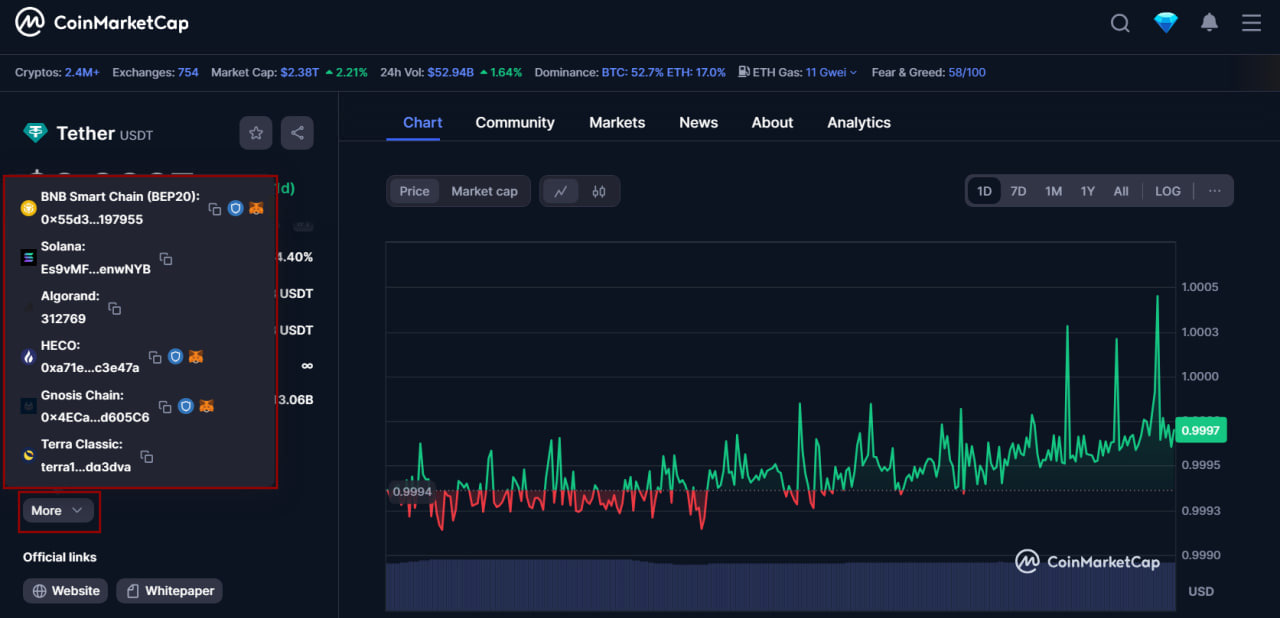Switch to the candlestick chart view
This screenshot has height=618, width=1280.
point(599,191)
